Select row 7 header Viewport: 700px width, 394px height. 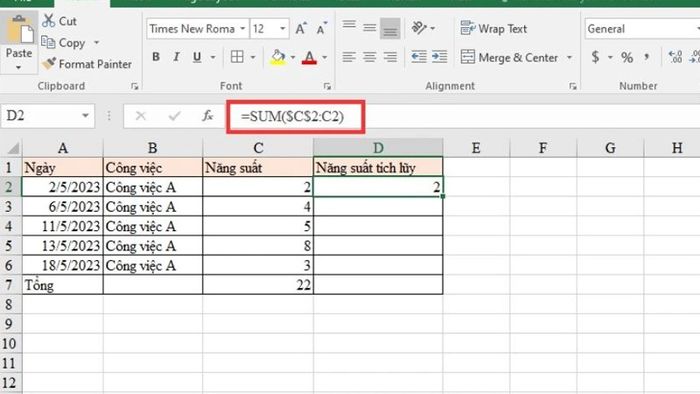[10, 285]
